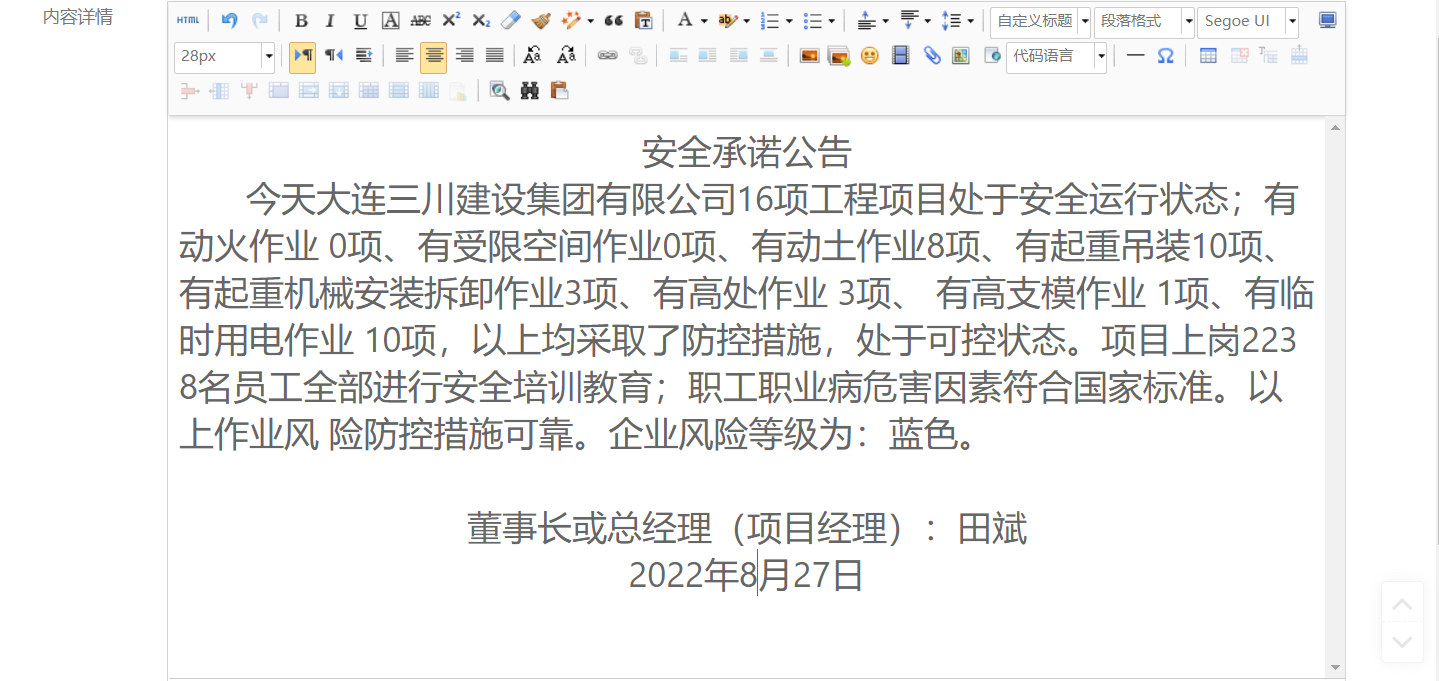Clear formatting with the eraser icon
Screen dimensions: 1439x681
click(511, 21)
